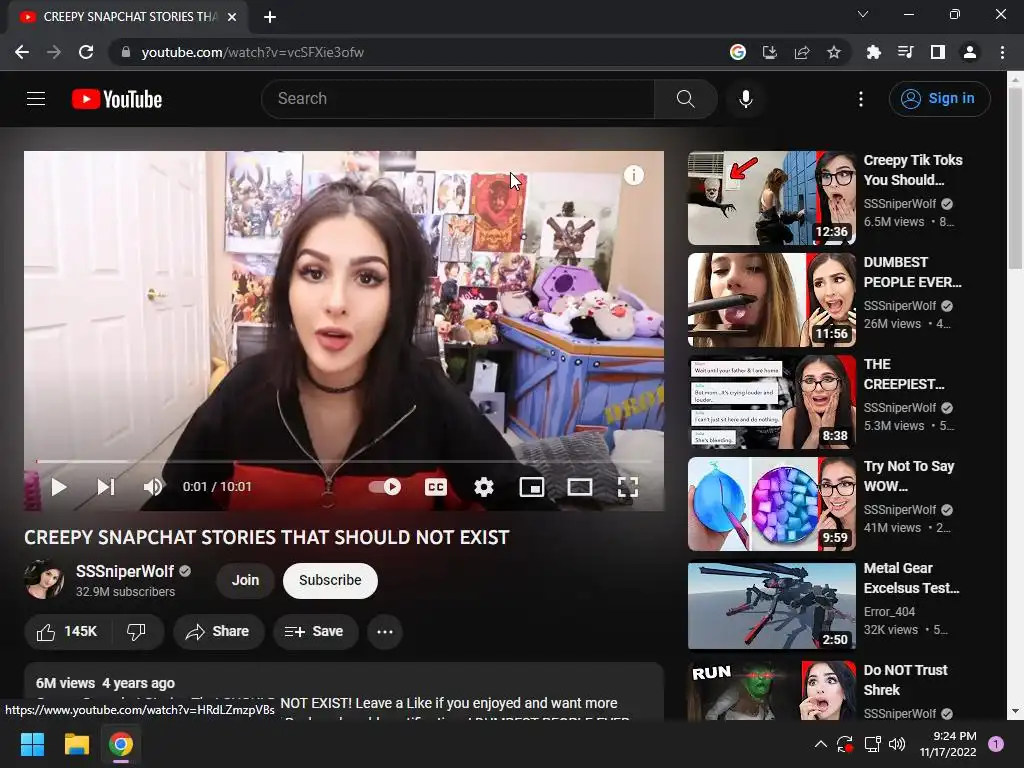Open tab search chevron
The height and width of the screenshot is (768, 1024).
coord(863,14)
